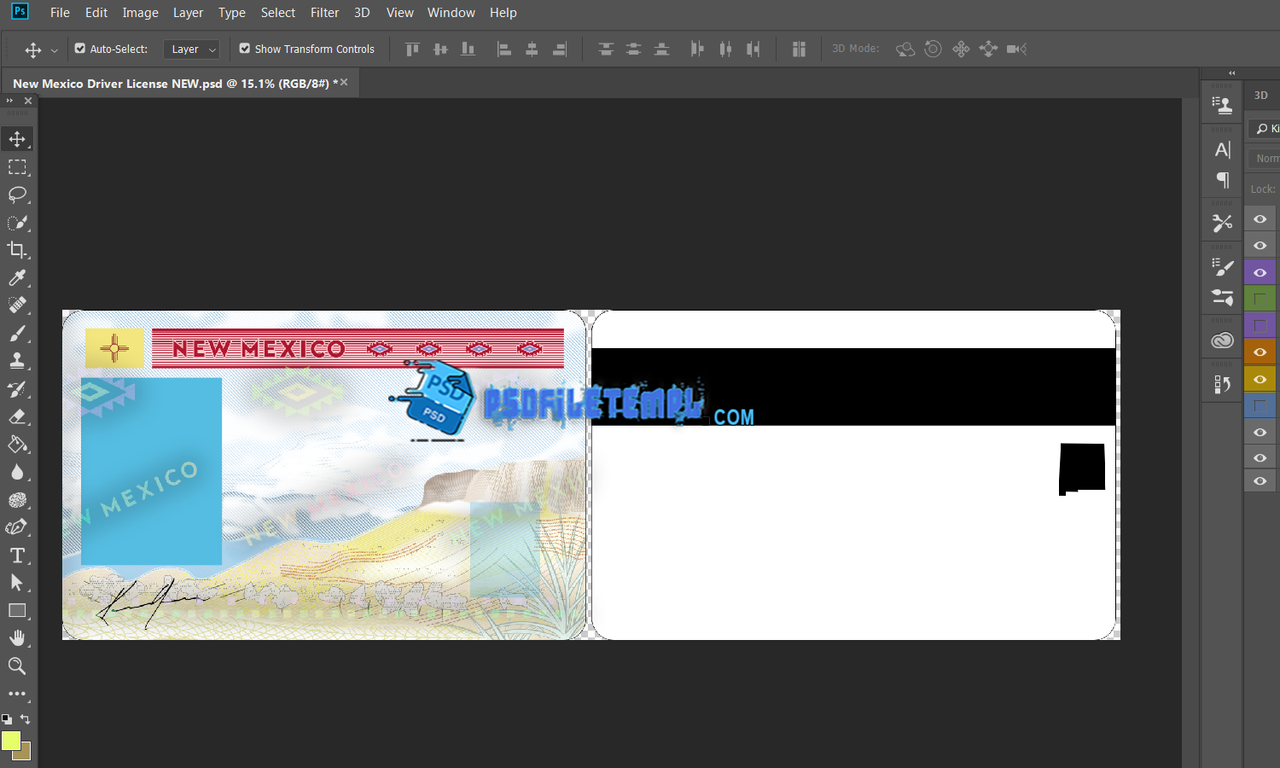Show the hidden purple-labeled layer

pos(1260,325)
